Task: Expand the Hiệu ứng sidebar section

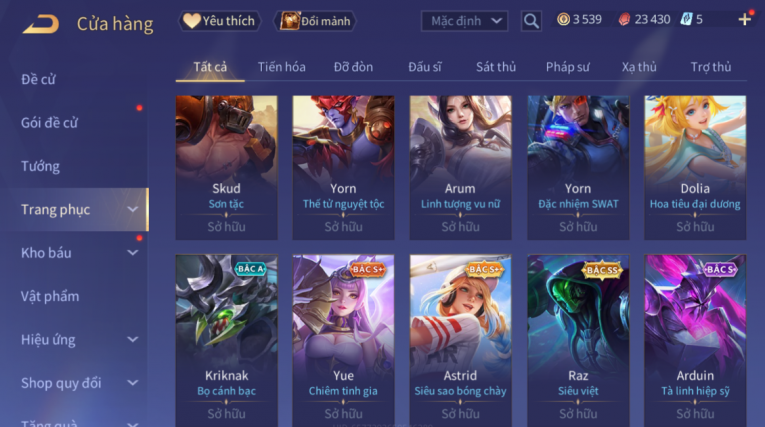Action: pyautogui.click(x=133, y=340)
